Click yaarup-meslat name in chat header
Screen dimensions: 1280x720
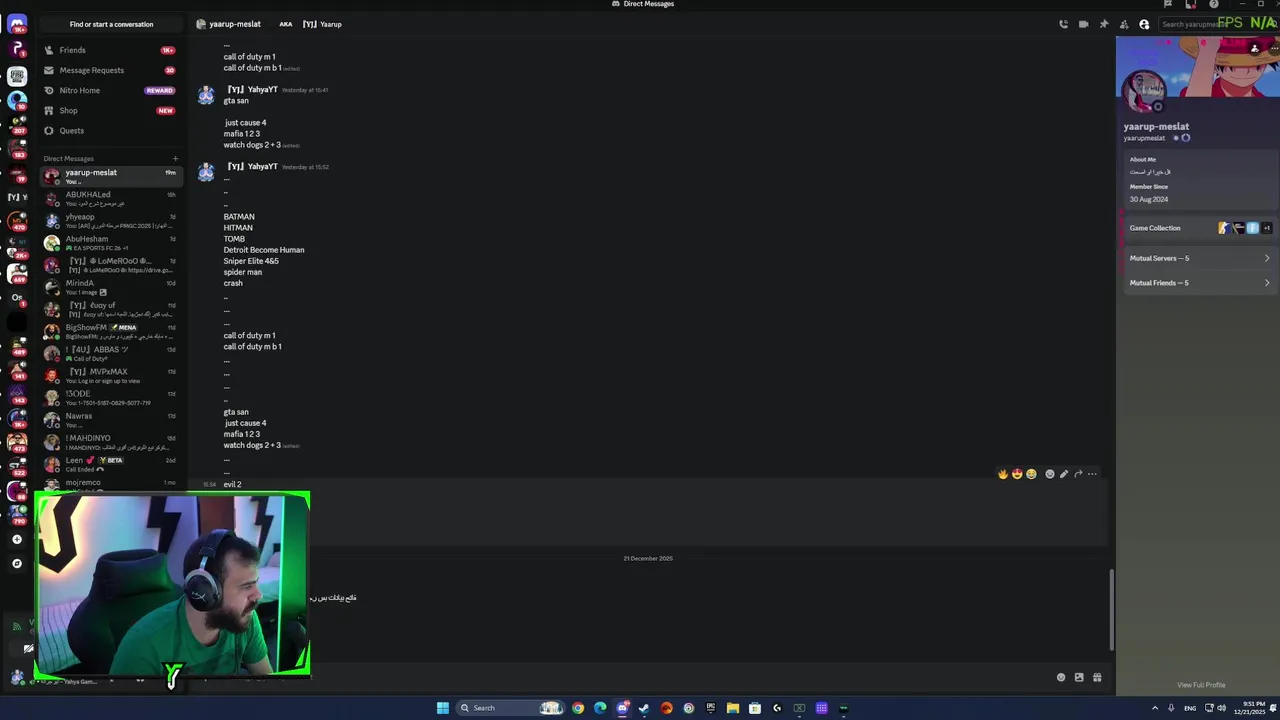click(235, 24)
